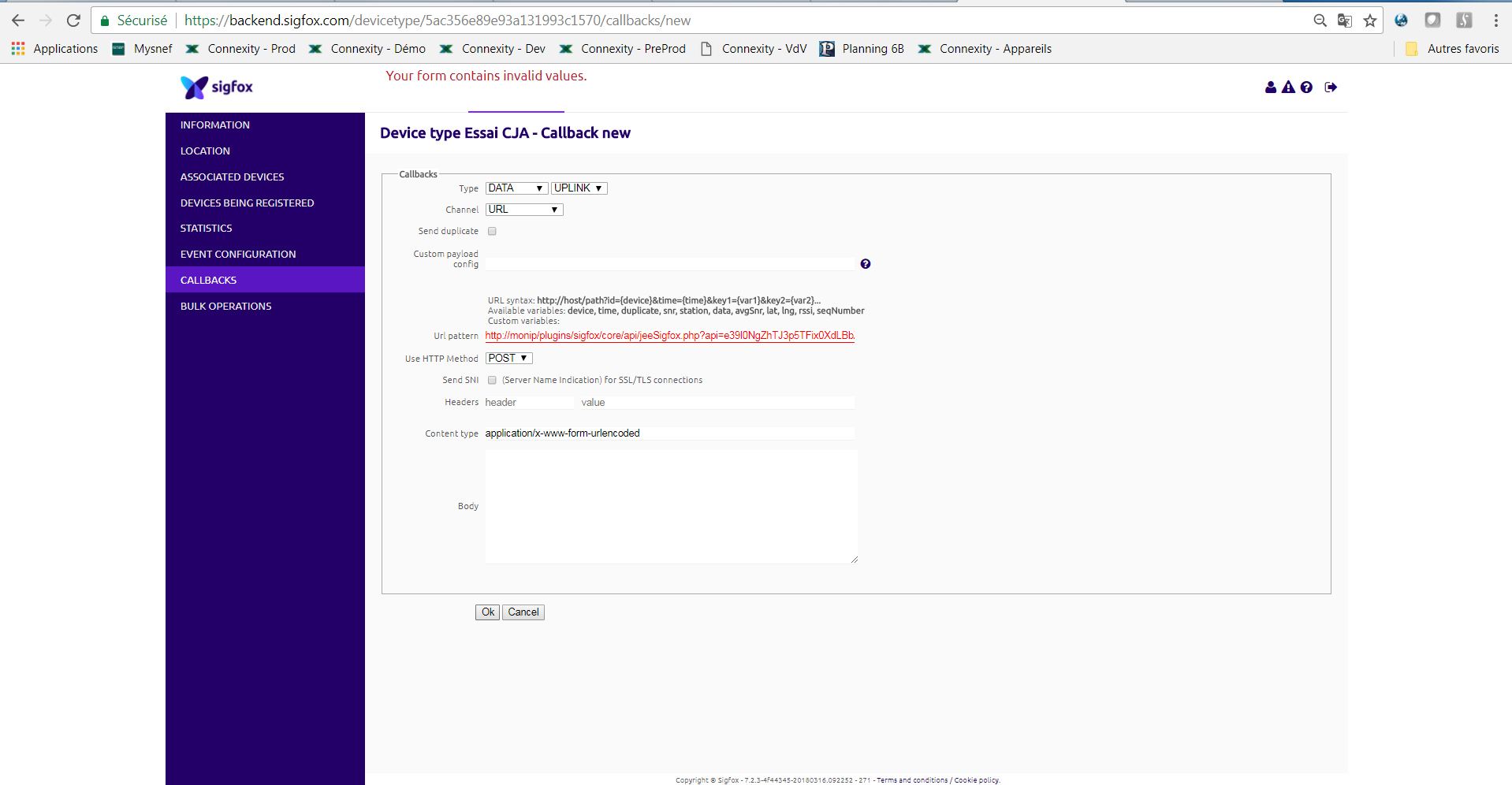Screen dimensions: 1512x785
Task: Open the Chrome three-dot menu
Action: pos(1495,20)
